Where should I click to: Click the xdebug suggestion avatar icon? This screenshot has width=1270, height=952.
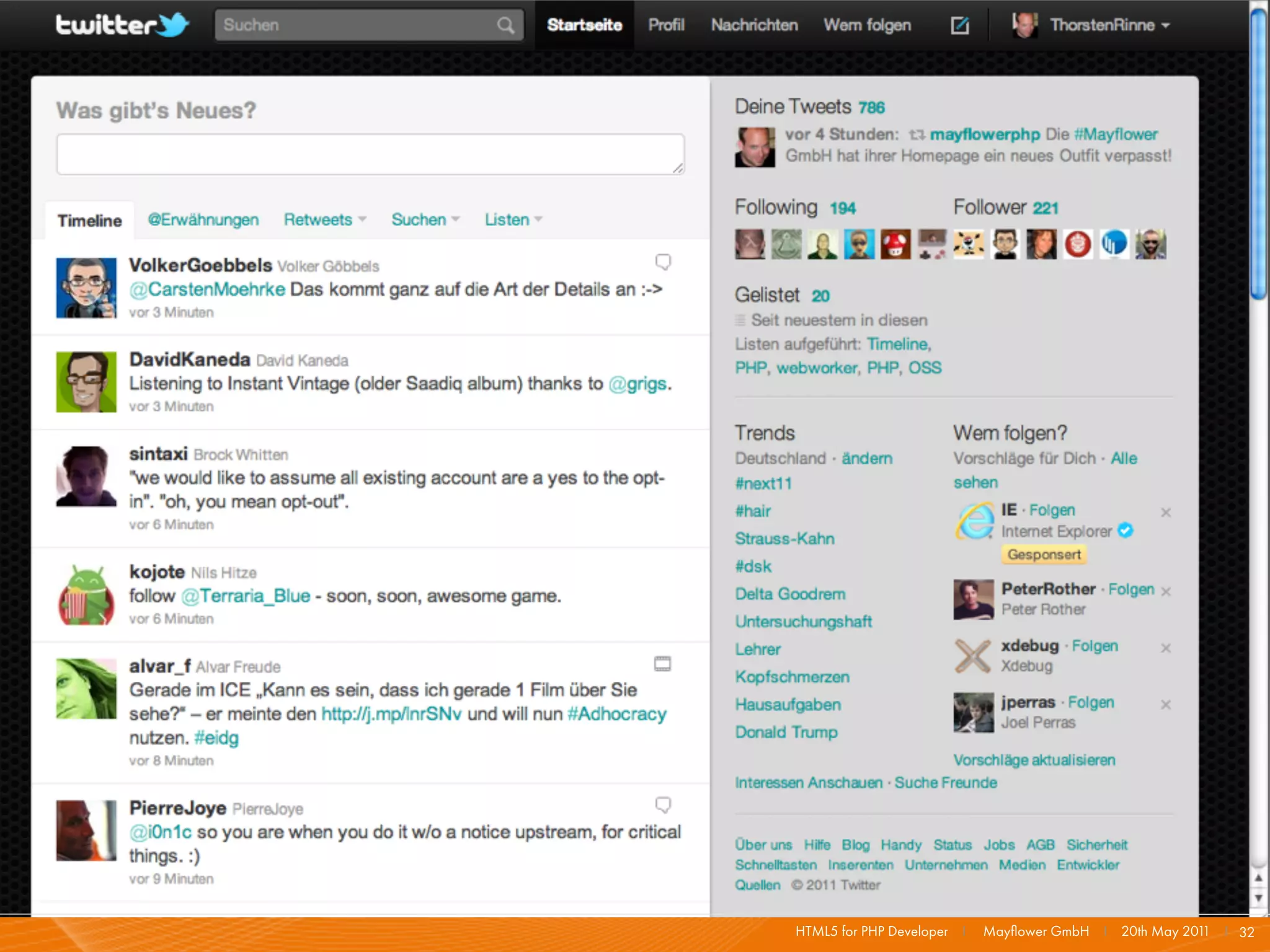(973, 656)
